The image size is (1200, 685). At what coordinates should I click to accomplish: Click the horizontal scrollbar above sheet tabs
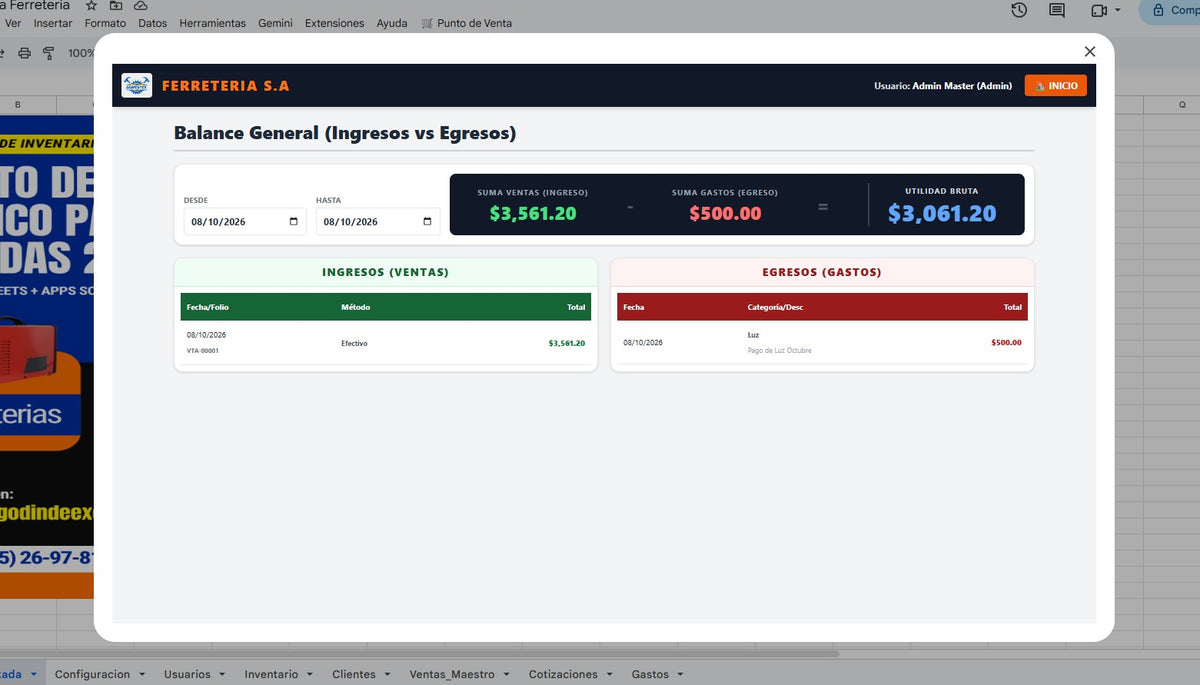pyautogui.click(x=420, y=654)
